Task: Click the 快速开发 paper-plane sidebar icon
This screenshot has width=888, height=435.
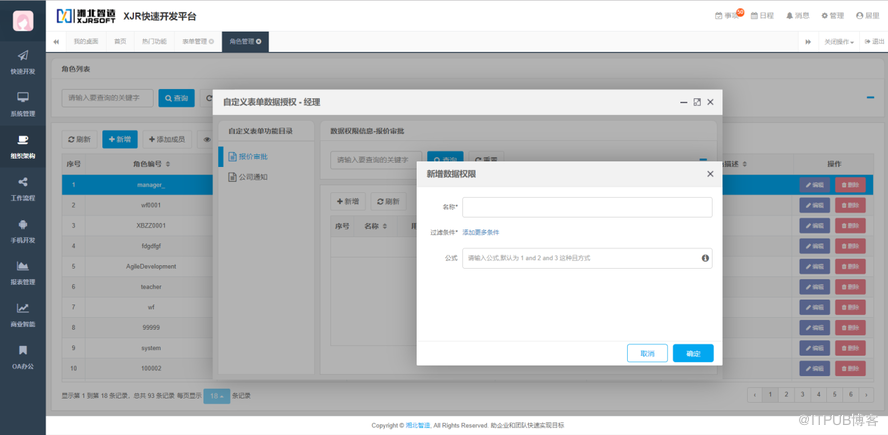Action: [x=22, y=56]
